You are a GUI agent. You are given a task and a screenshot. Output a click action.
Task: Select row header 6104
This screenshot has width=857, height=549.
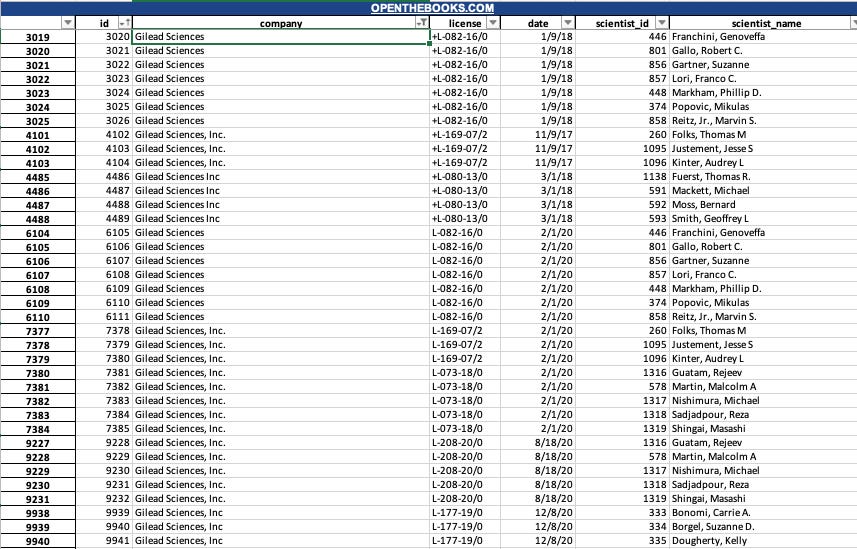[38, 233]
